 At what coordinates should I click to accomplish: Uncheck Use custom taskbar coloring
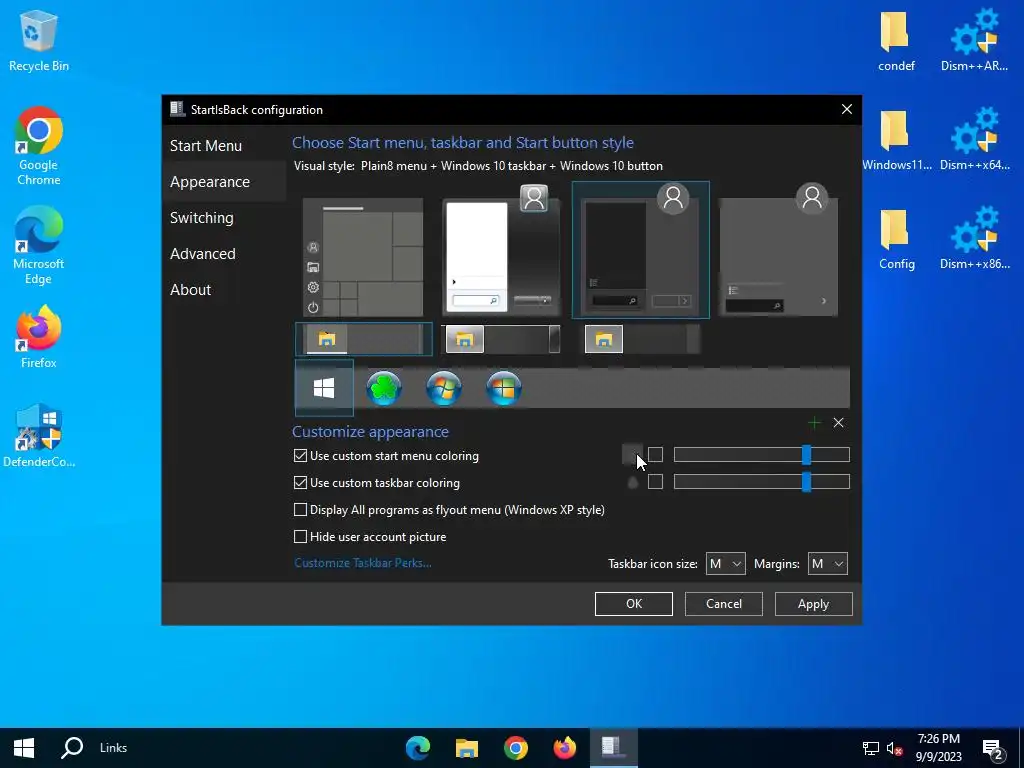pos(300,483)
